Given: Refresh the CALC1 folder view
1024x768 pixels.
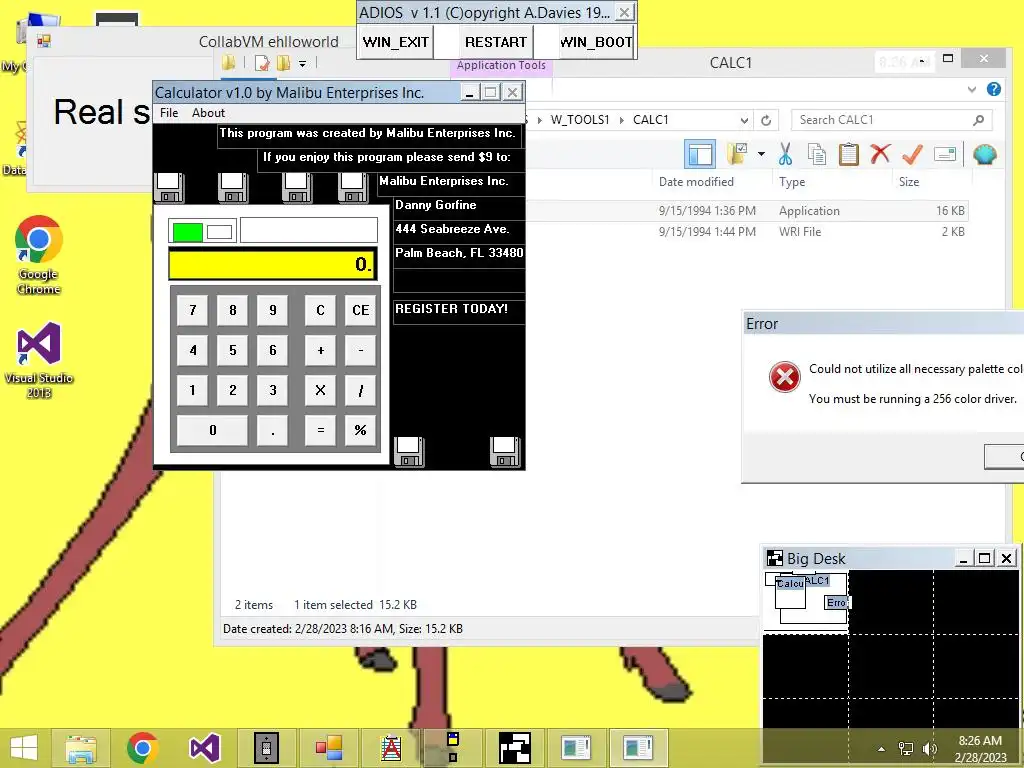Looking at the screenshot, I should (x=766, y=120).
